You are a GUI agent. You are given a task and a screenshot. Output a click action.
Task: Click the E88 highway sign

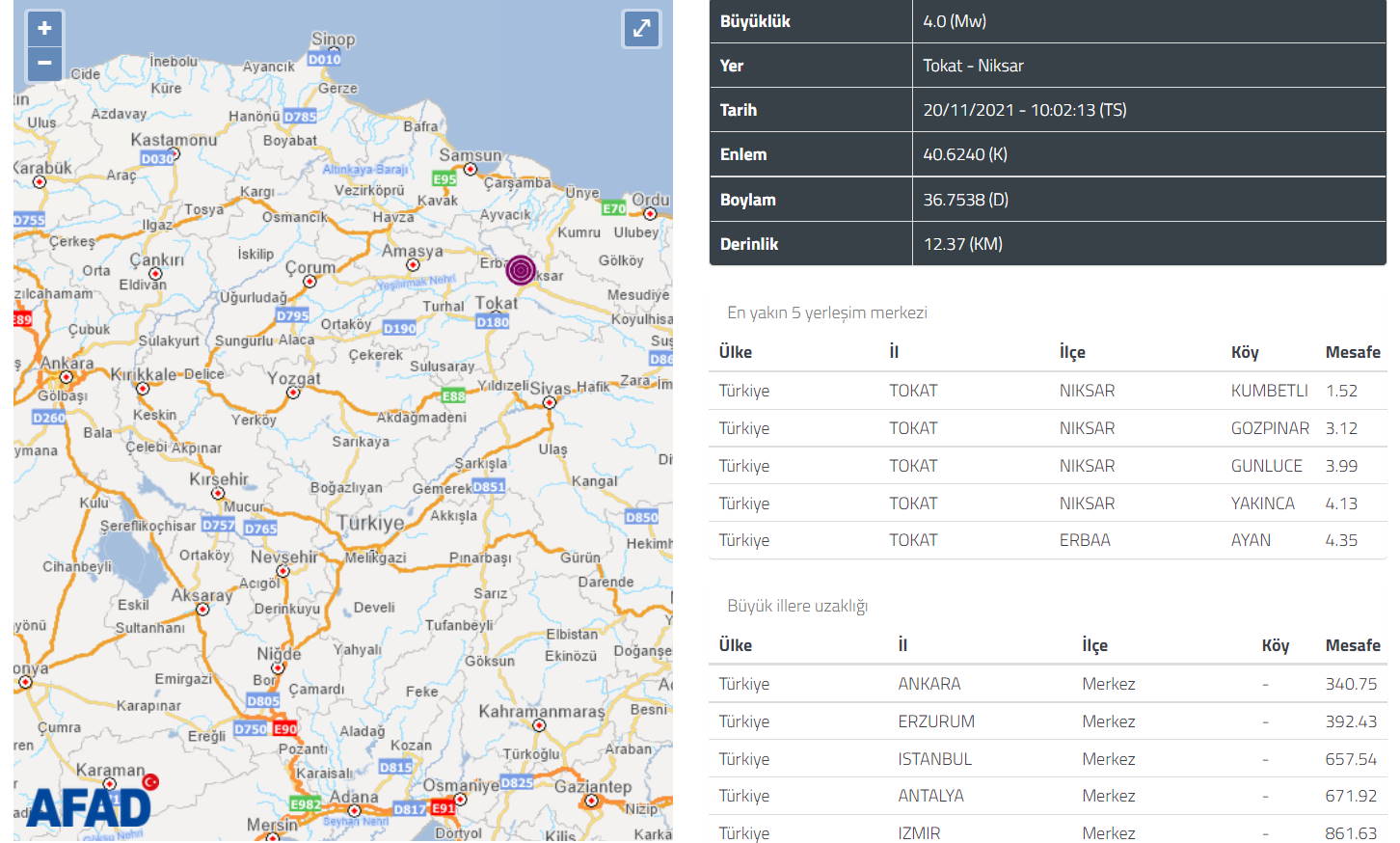[453, 395]
